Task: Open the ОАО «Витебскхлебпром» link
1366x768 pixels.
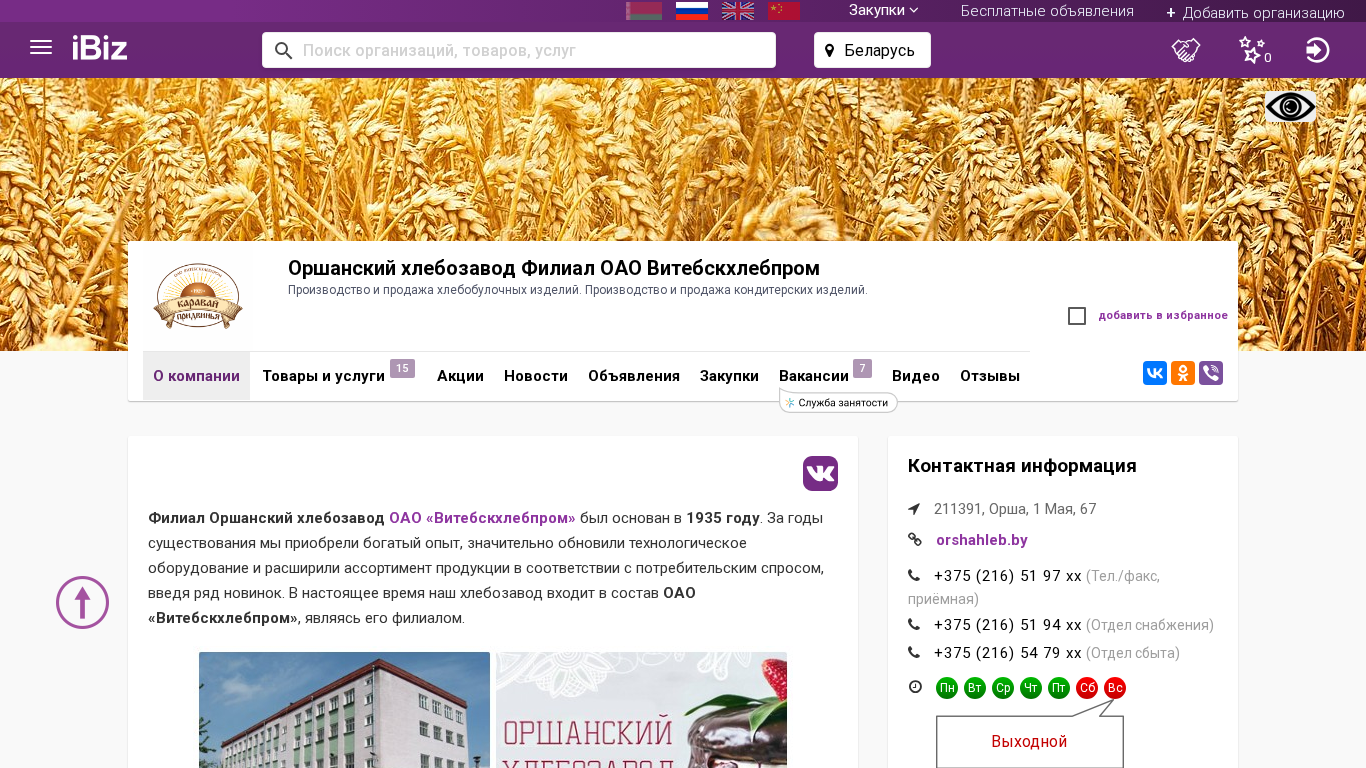Action: (482, 518)
